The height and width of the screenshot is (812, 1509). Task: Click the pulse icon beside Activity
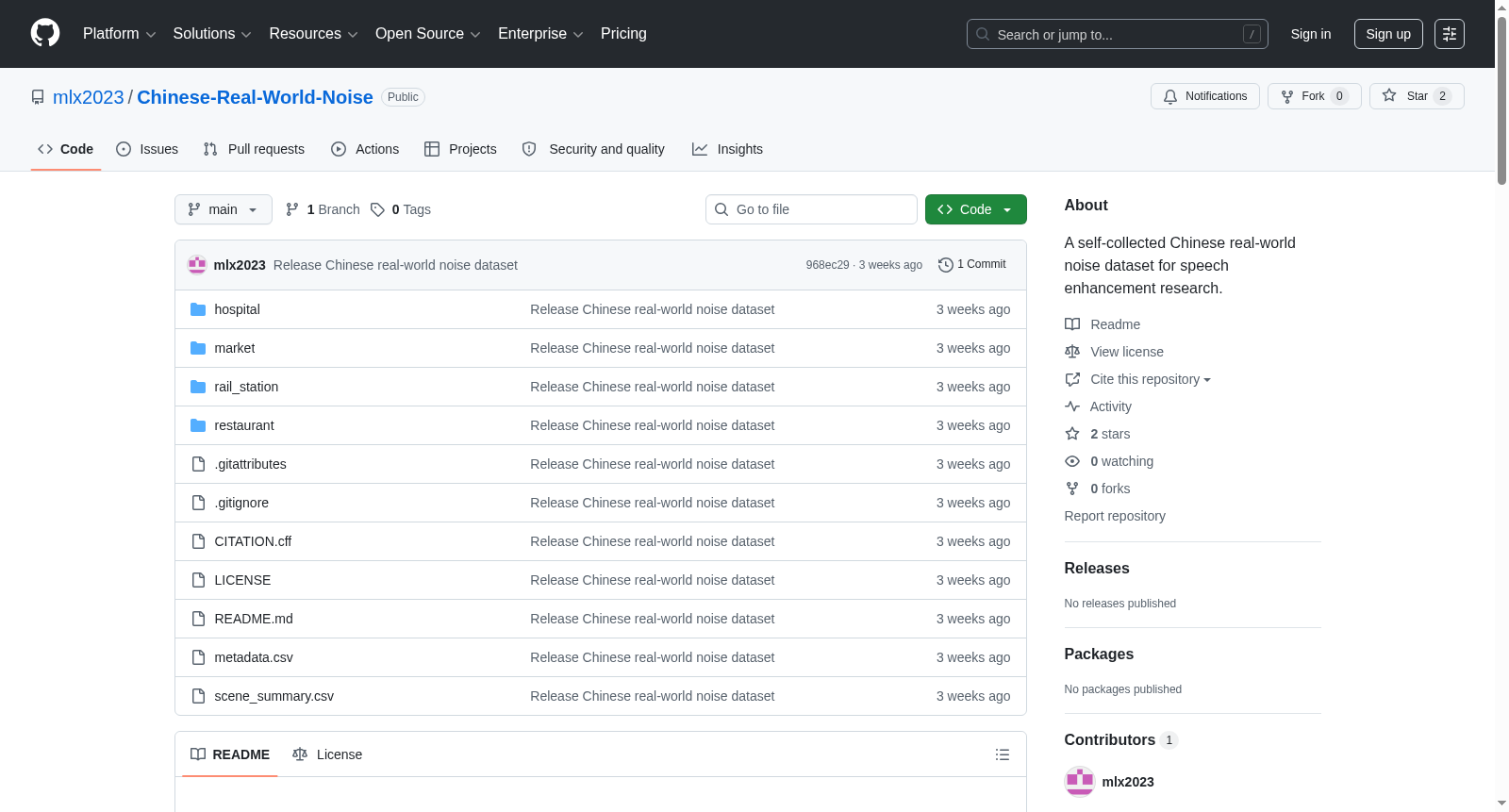pos(1072,406)
